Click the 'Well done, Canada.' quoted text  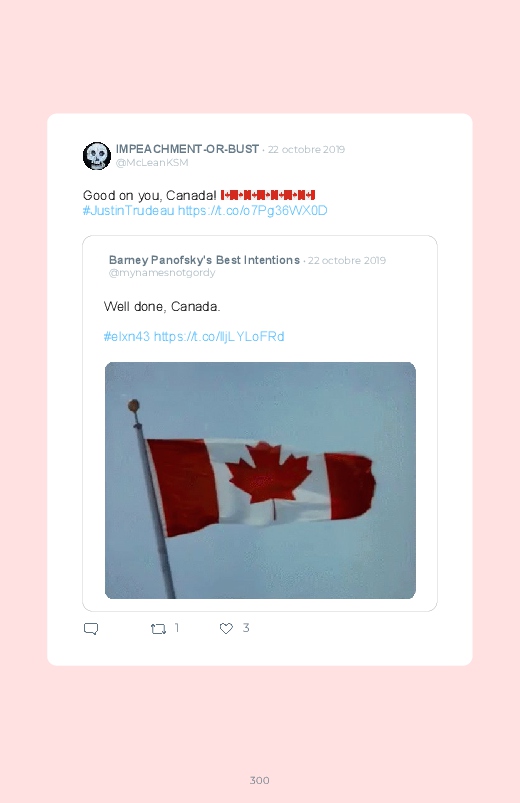tap(162, 307)
